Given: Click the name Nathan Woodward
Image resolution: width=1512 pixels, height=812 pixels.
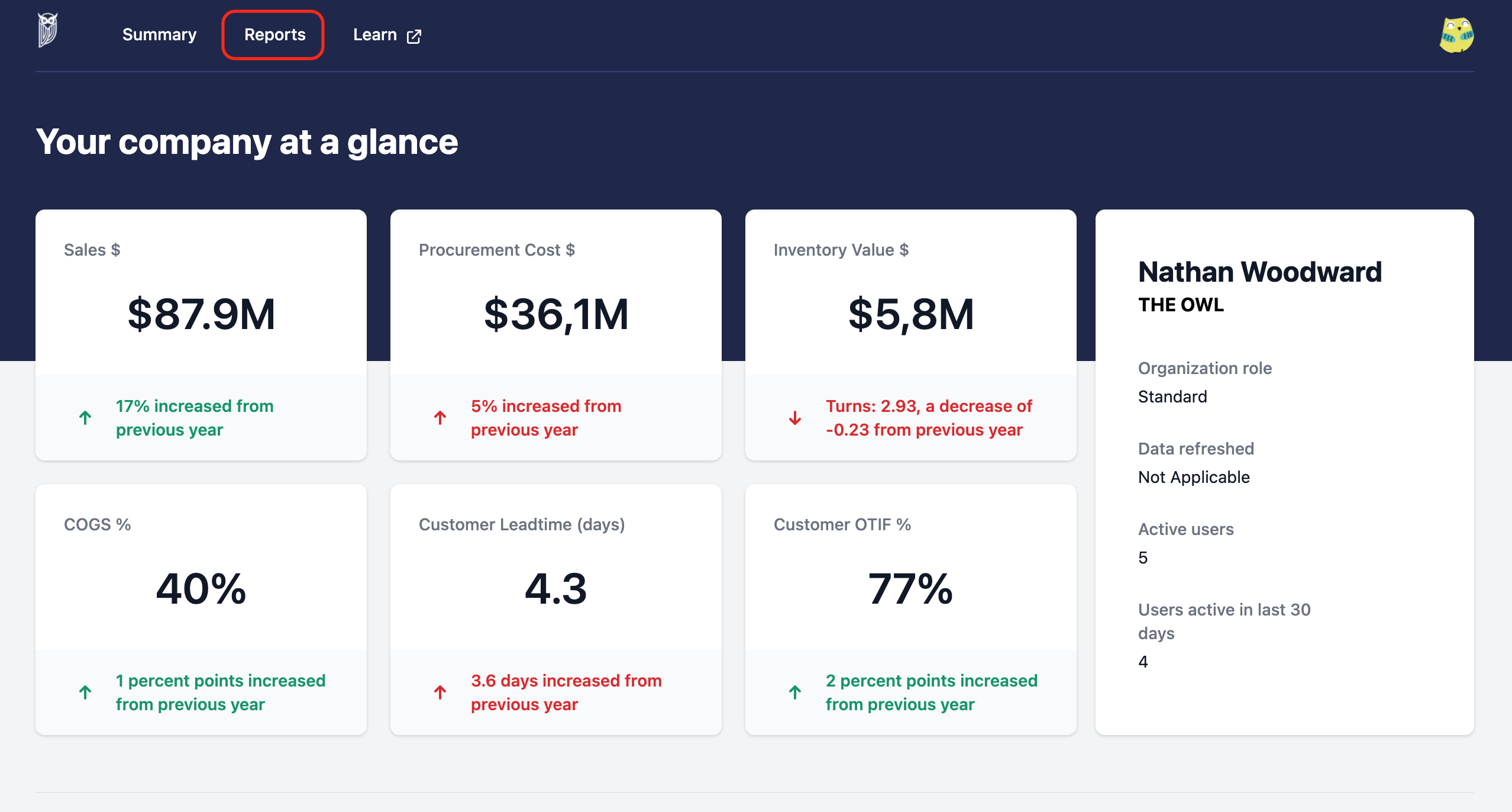Looking at the screenshot, I should pyautogui.click(x=1260, y=272).
